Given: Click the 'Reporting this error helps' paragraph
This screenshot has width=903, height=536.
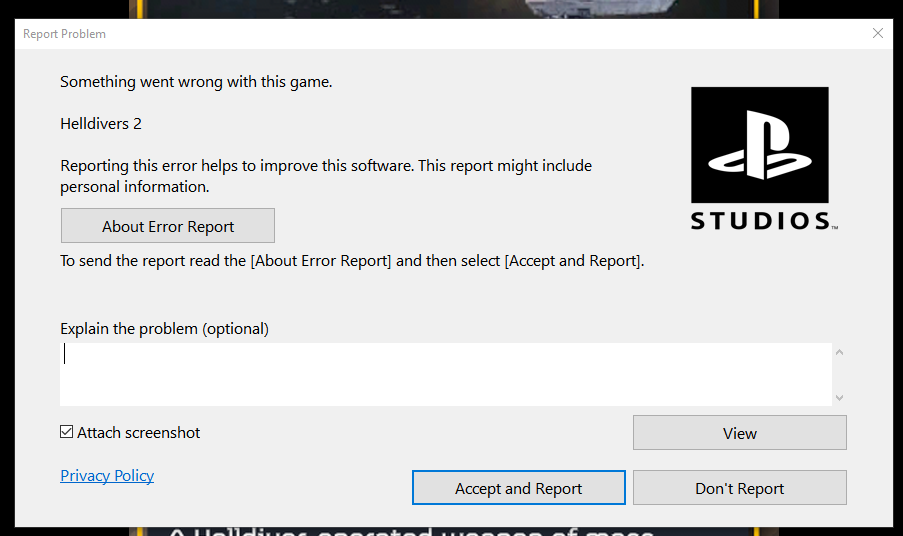Looking at the screenshot, I should coord(326,176).
